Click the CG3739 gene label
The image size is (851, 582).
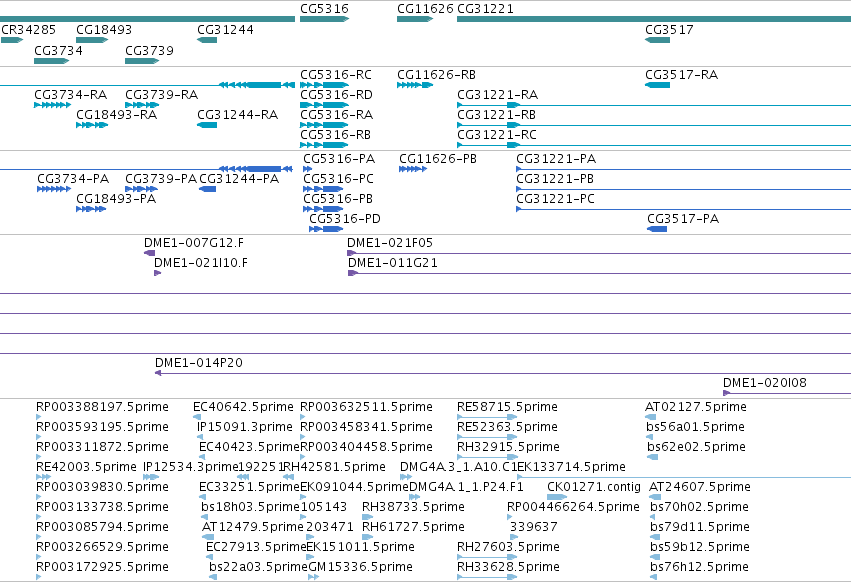point(149,50)
